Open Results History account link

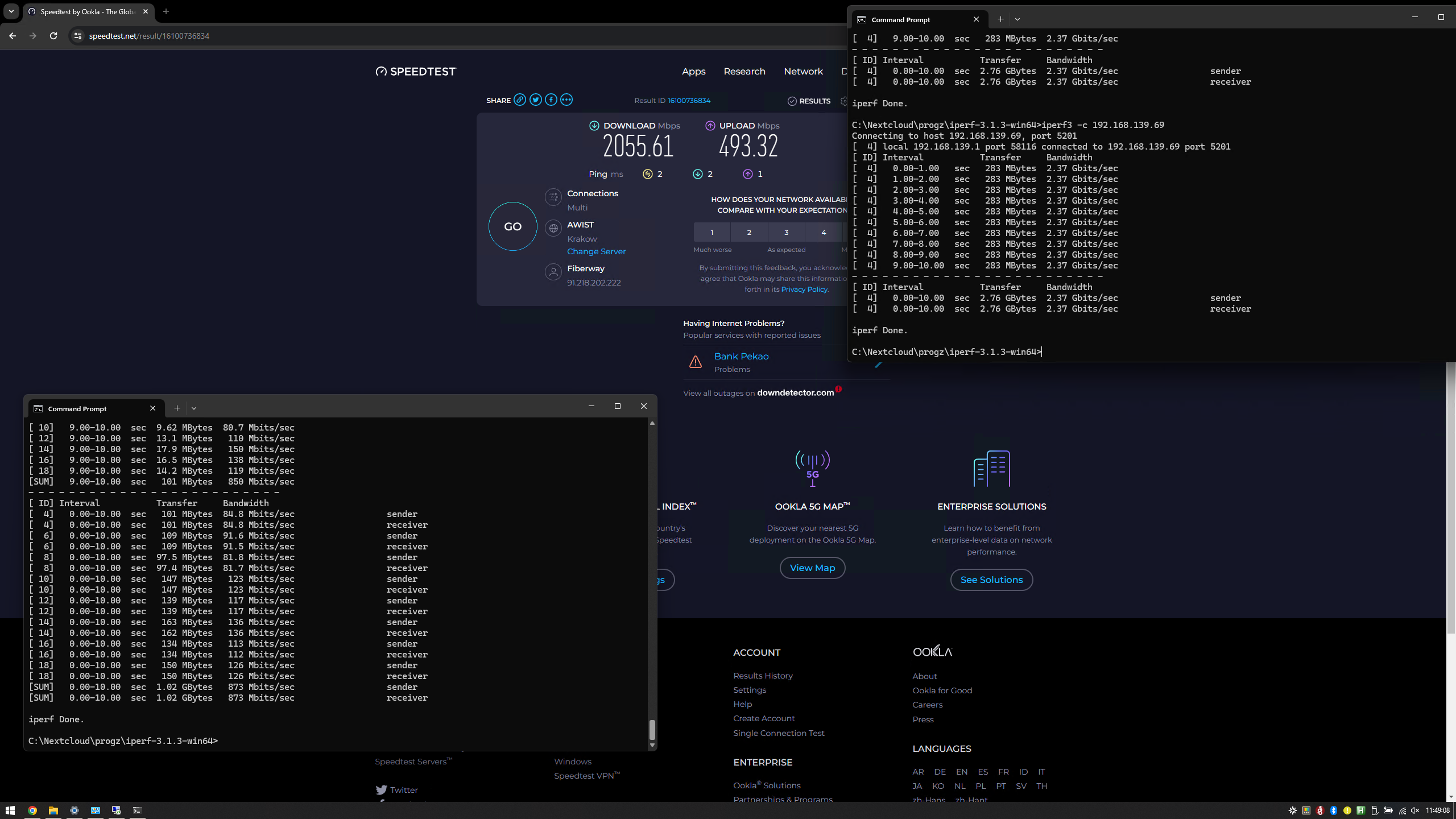click(763, 676)
